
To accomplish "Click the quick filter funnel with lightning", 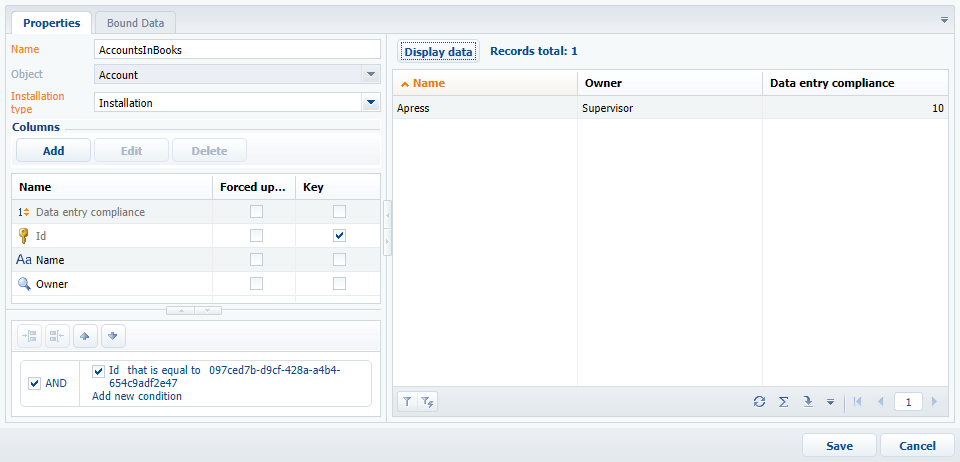I will coord(428,402).
